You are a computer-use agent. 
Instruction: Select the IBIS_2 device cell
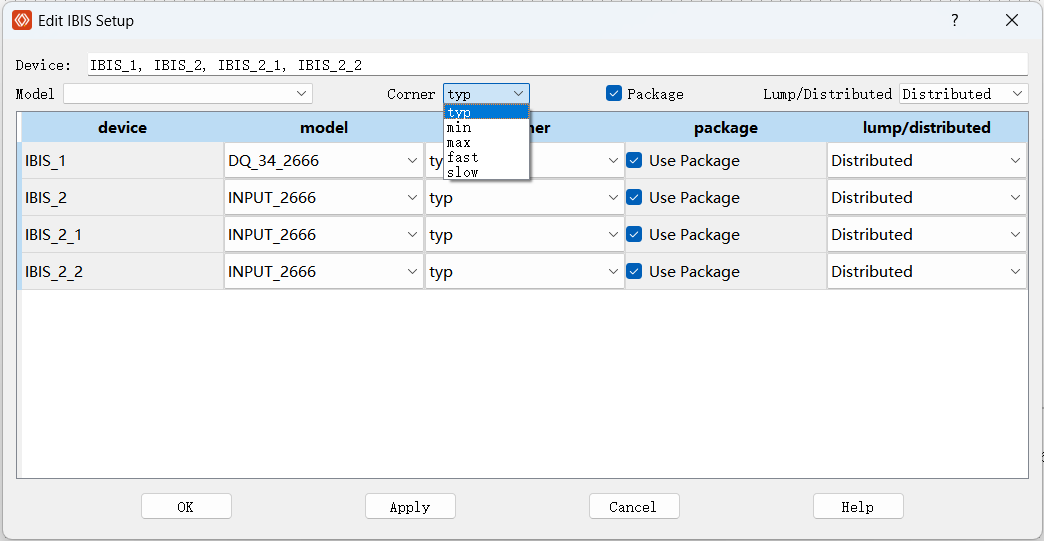[x=123, y=198]
